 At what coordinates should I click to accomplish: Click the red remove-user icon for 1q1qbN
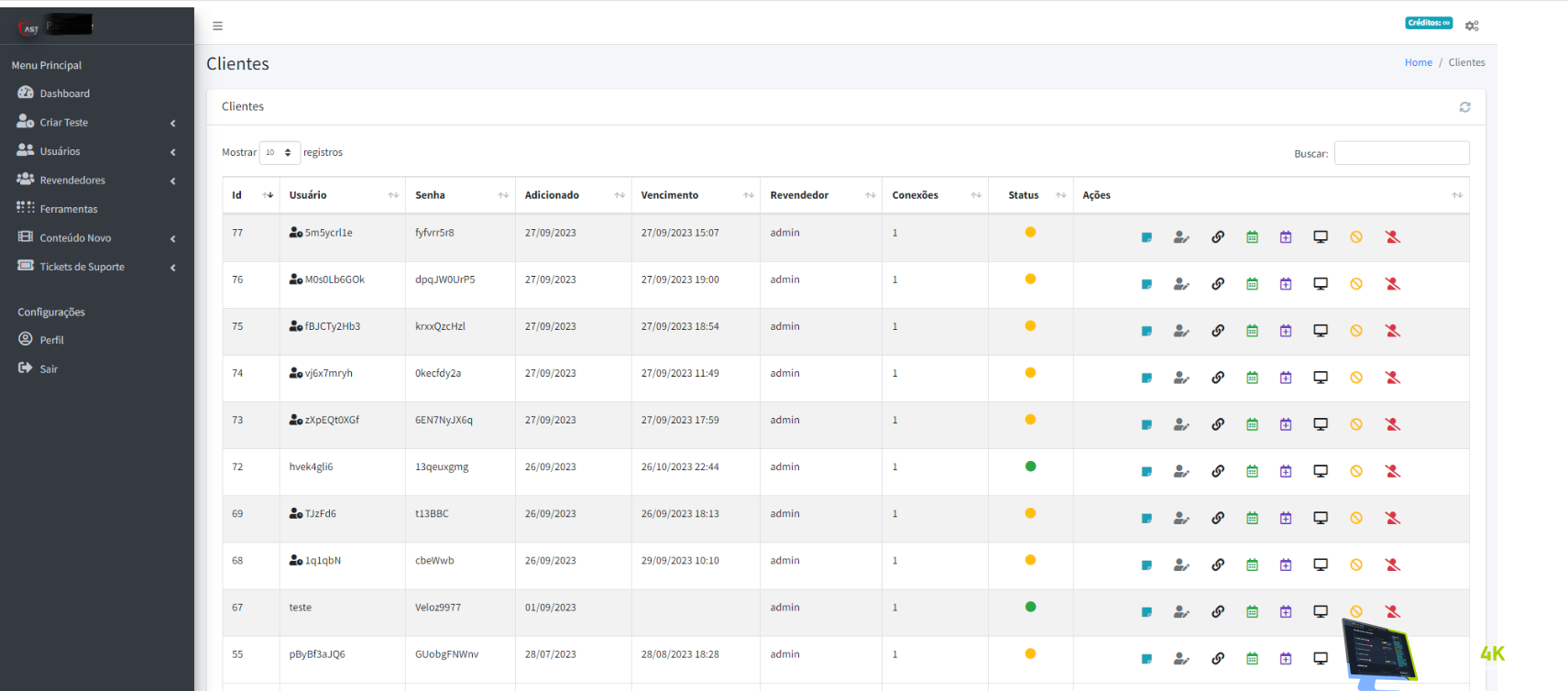tap(1392, 565)
